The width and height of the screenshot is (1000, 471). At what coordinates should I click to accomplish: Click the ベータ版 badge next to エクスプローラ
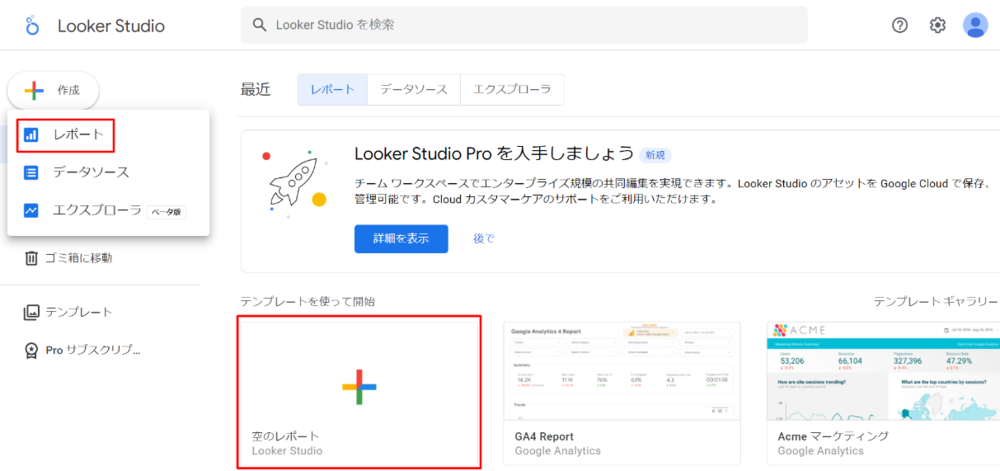166,212
